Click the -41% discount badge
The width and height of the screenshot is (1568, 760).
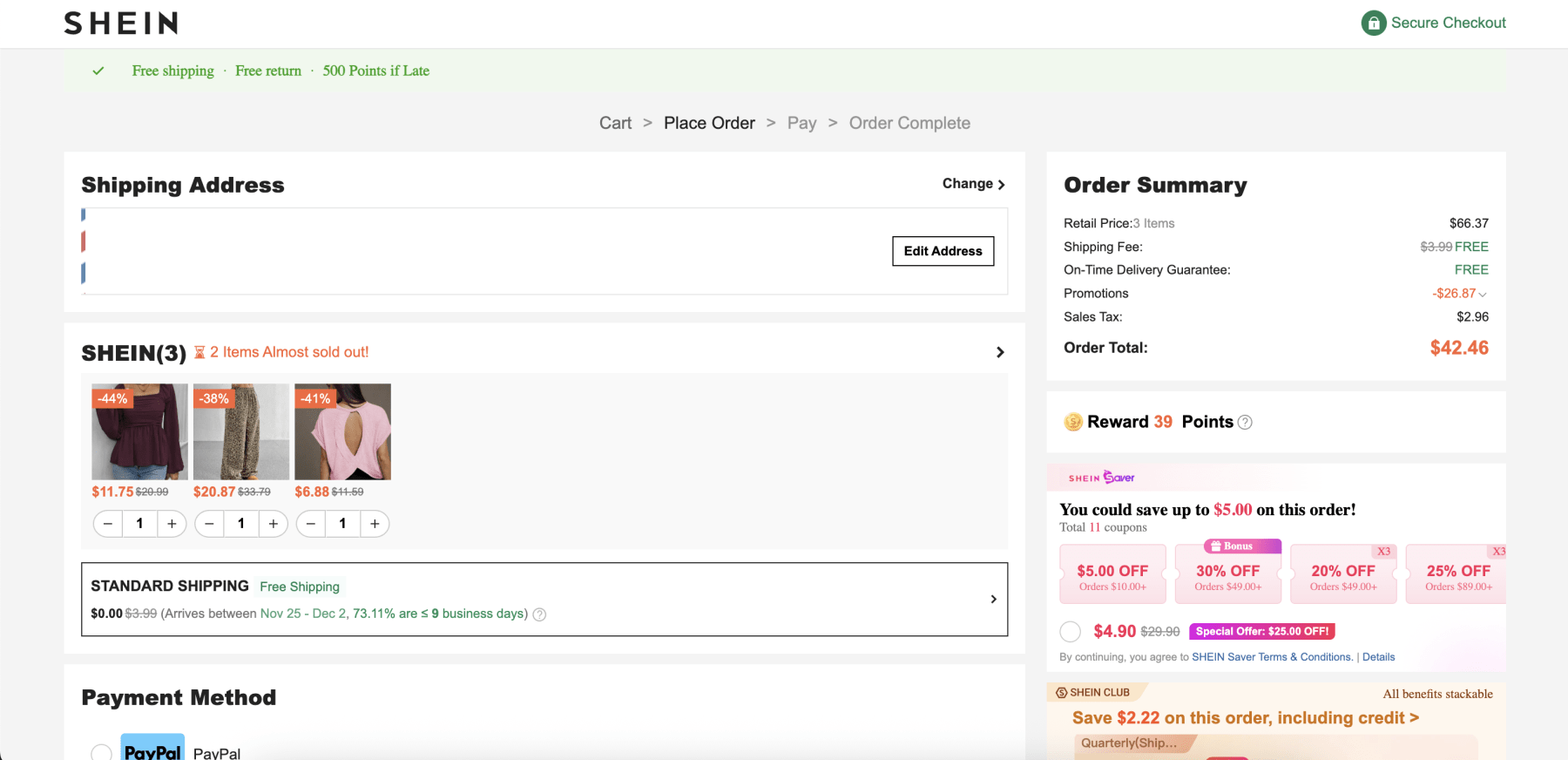315,398
